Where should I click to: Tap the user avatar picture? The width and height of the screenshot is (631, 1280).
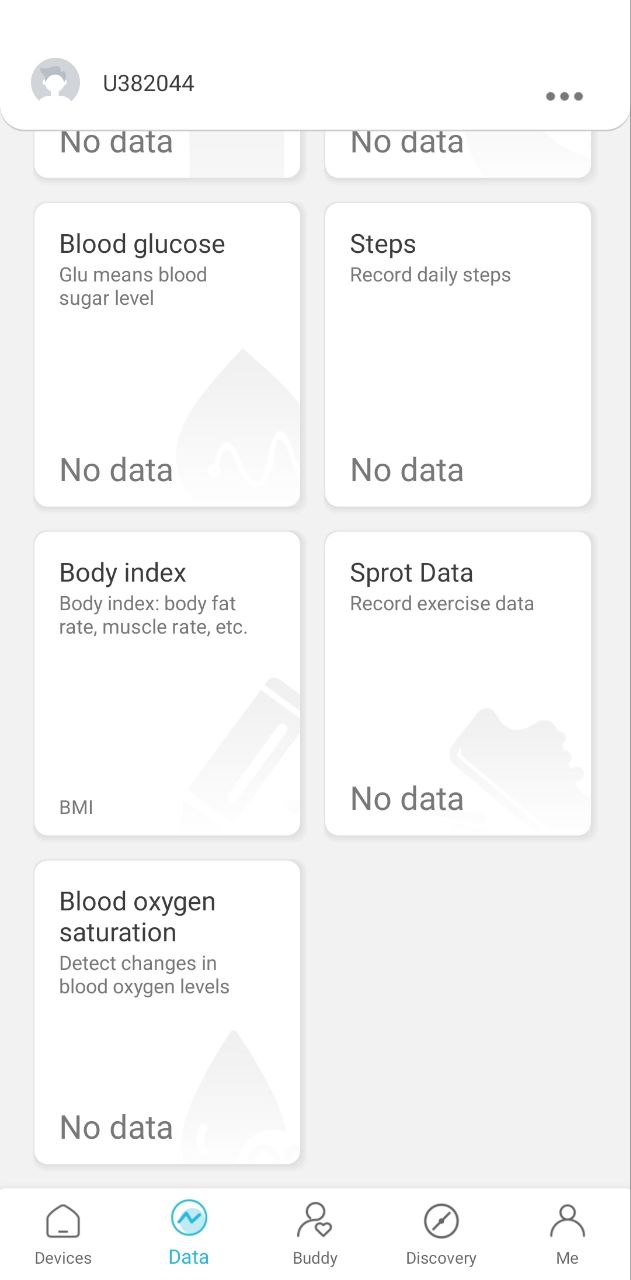[x=55, y=83]
